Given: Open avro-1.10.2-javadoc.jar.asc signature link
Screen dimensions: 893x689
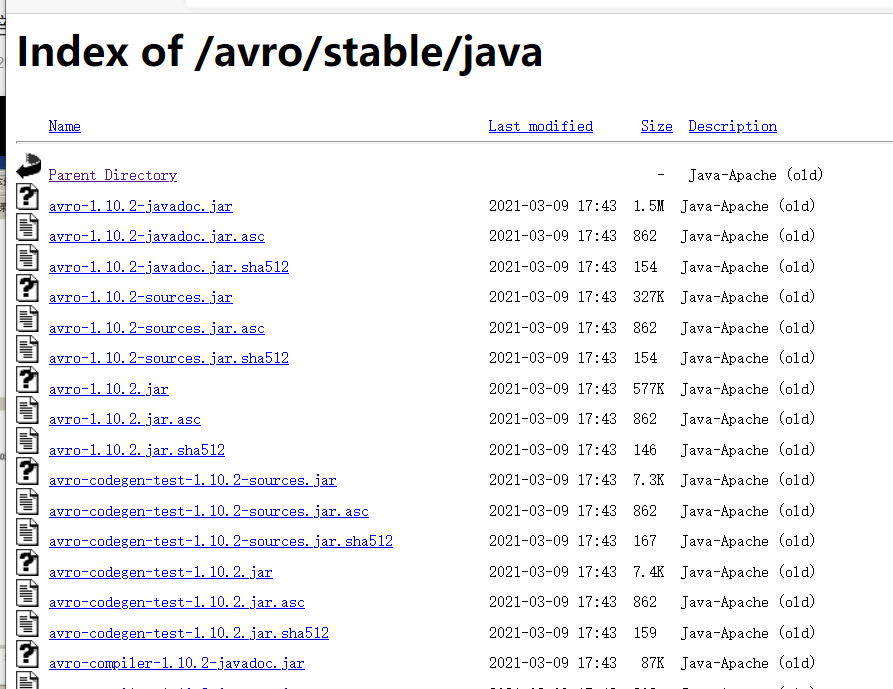Looking at the screenshot, I should pyautogui.click(x=157, y=236).
